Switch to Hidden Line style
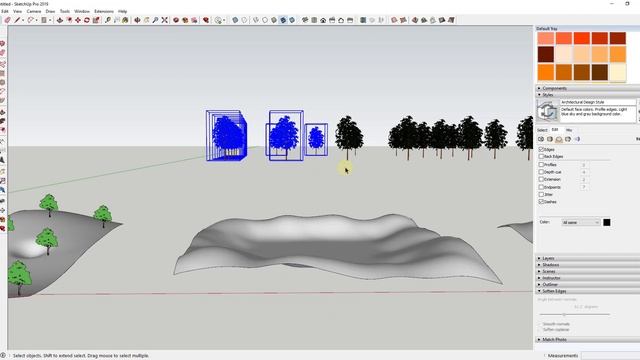Viewport: 640px width, 360px height. [x=265, y=20]
